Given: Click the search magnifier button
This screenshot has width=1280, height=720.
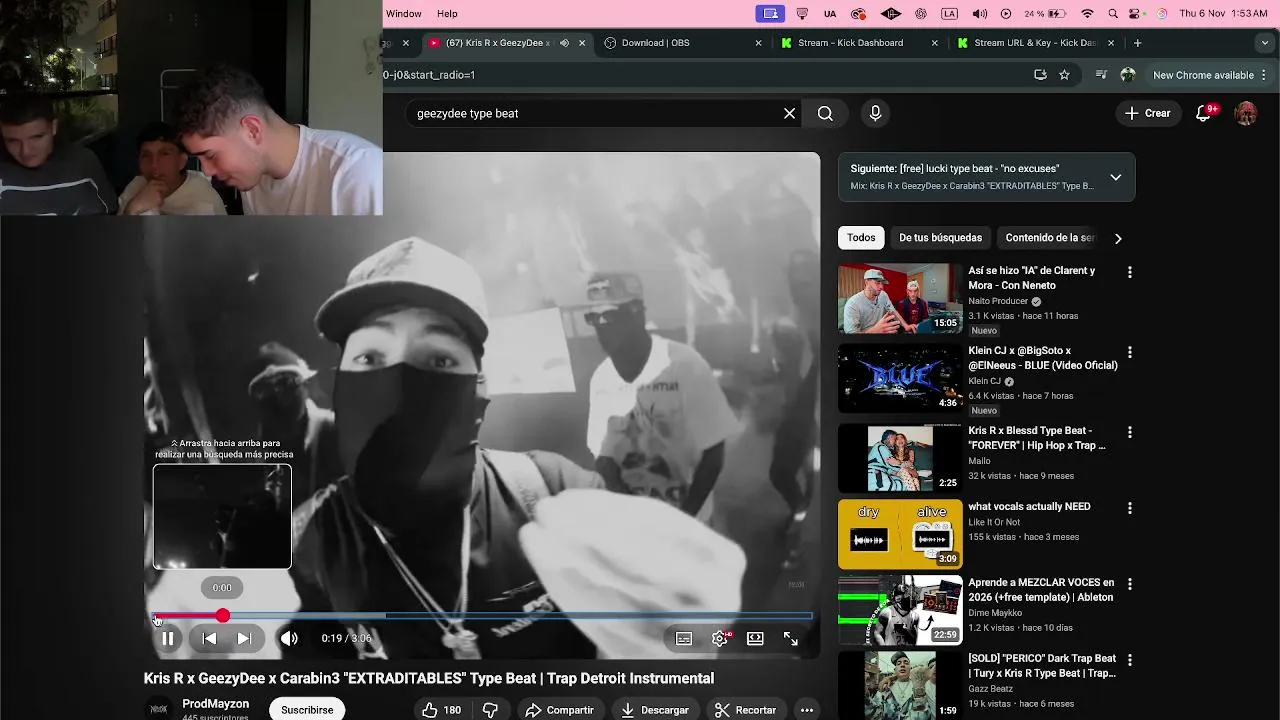Looking at the screenshot, I should click(x=825, y=113).
